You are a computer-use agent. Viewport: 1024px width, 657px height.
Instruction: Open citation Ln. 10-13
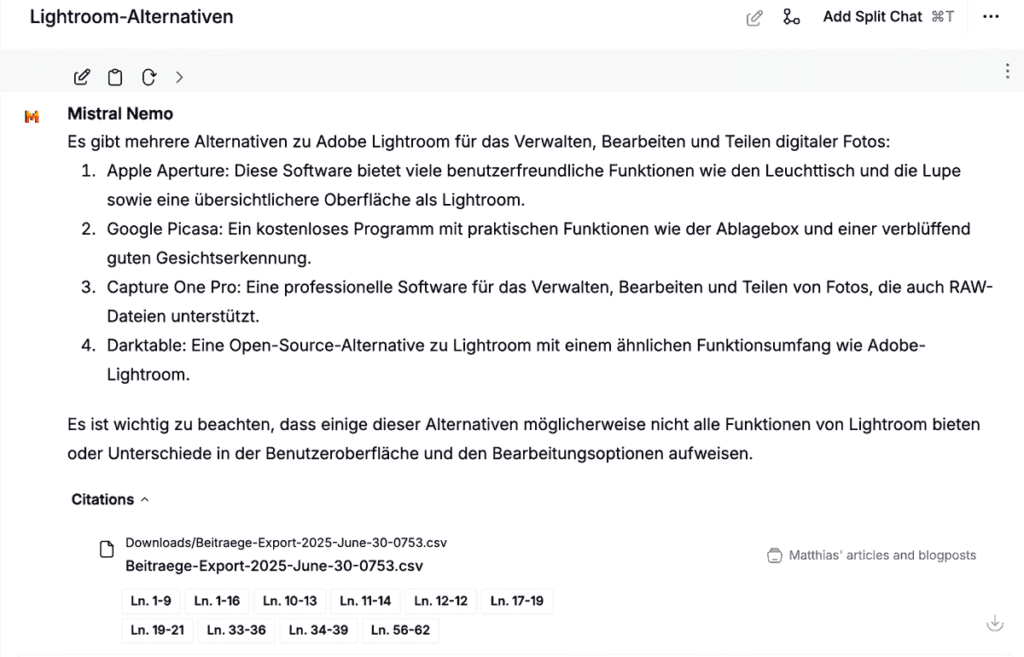[290, 601]
